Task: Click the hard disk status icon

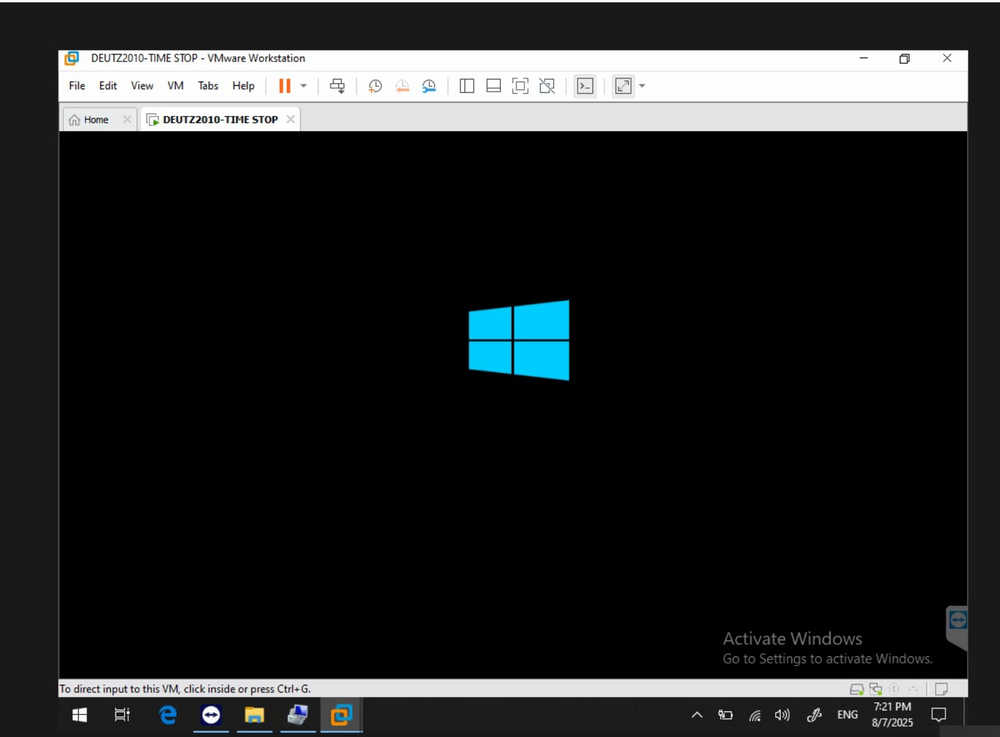Action: coord(857,689)
